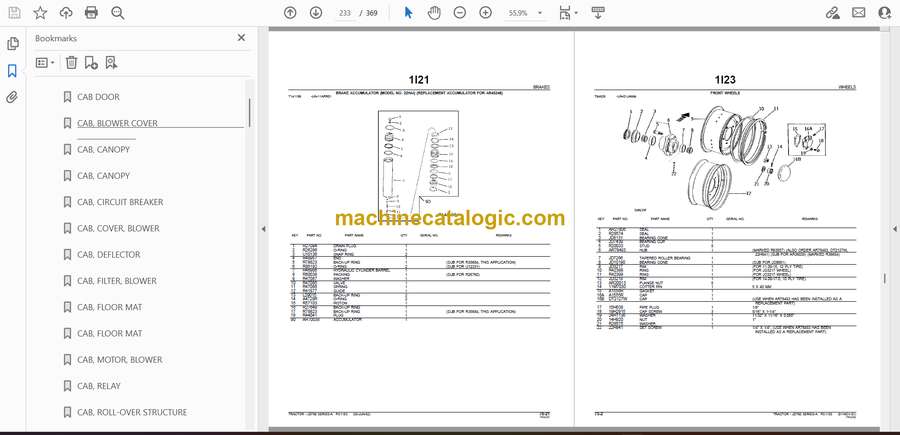The image size is (900, 435).
Task: Open bookmark options menu dropdown
Action: [45, 63]
